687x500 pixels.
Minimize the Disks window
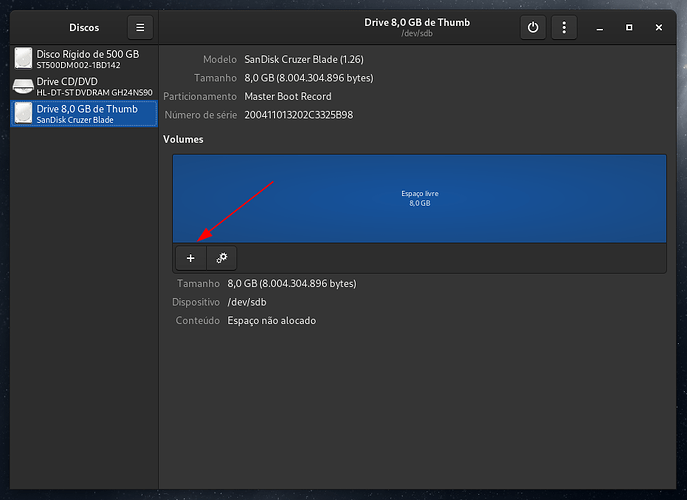[x=601, y=28]
